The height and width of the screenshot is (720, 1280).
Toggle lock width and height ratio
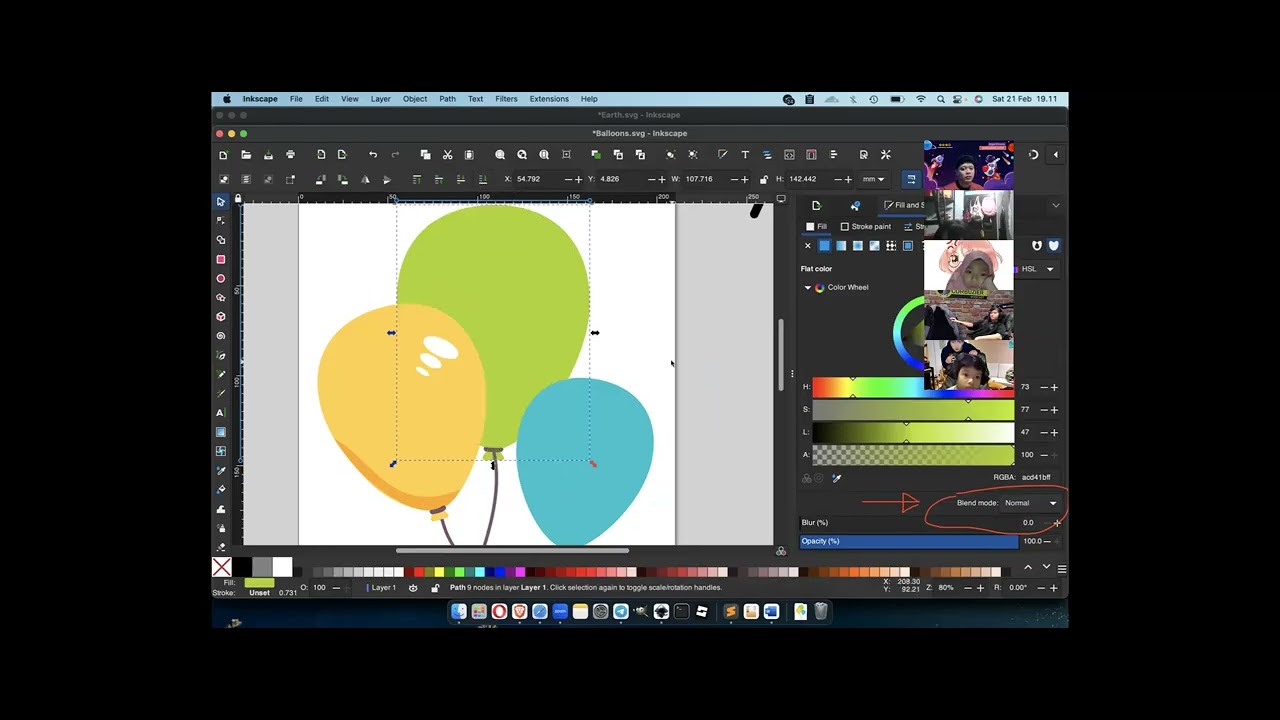pos(764,179)
